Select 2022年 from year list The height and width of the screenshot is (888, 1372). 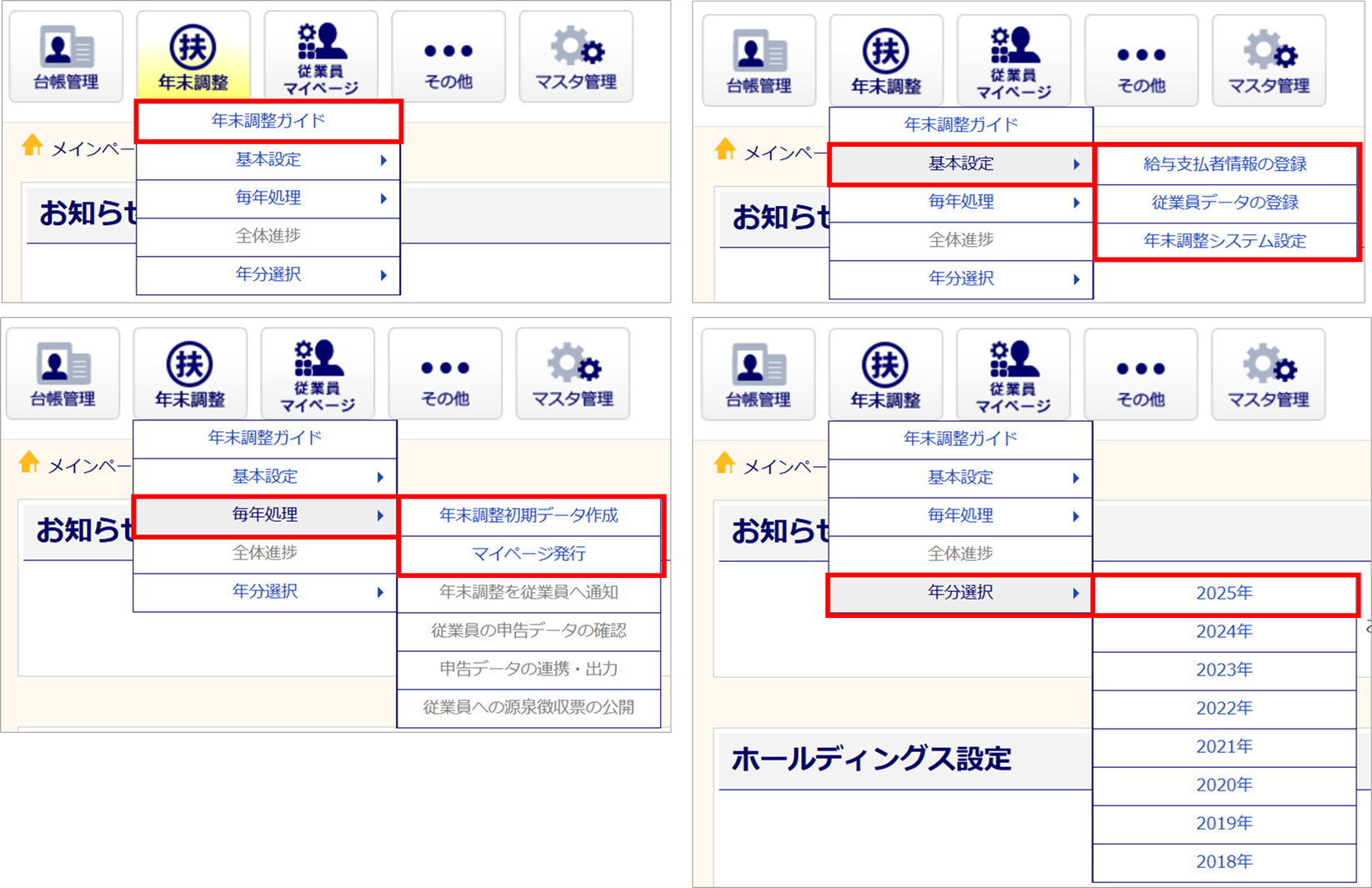click(1224, 709)
